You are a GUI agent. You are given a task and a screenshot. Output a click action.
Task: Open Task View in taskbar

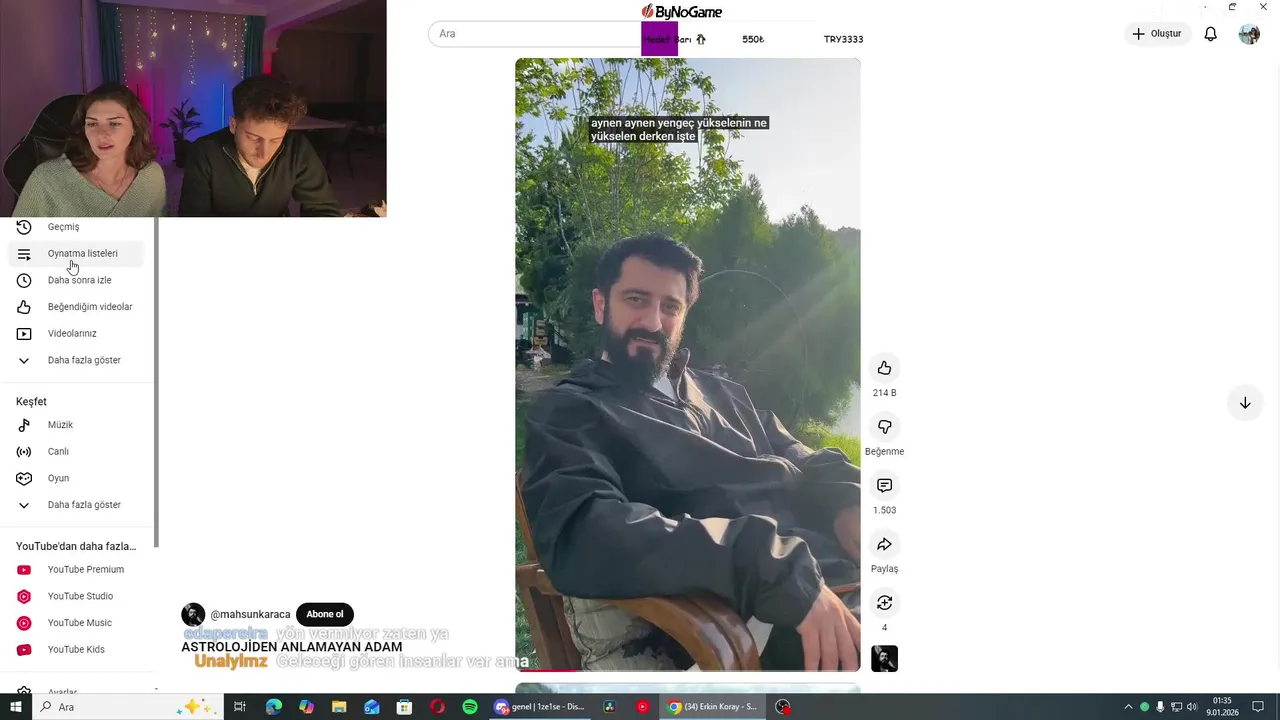[240, 707]
